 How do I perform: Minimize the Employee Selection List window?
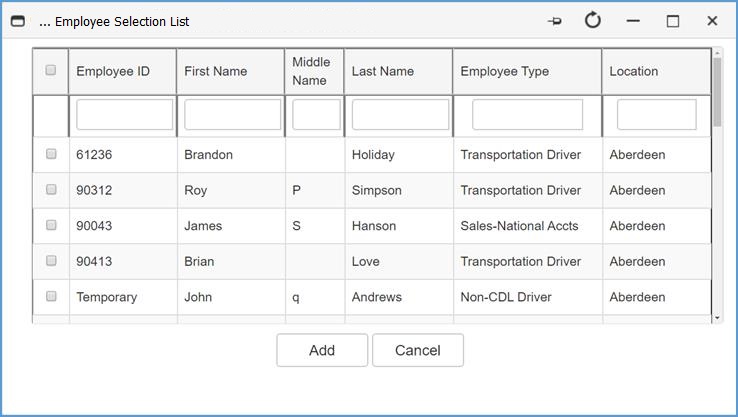633,21
